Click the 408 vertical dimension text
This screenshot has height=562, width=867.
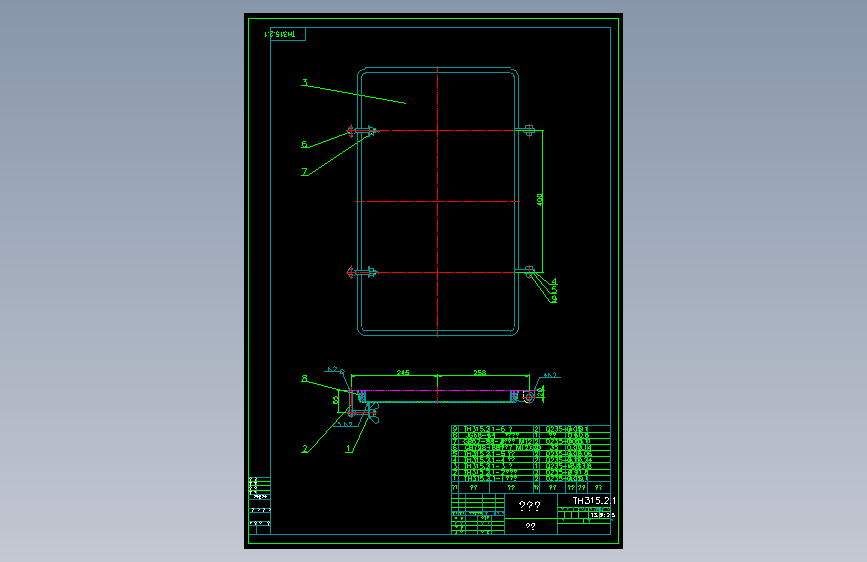(540, 200)
